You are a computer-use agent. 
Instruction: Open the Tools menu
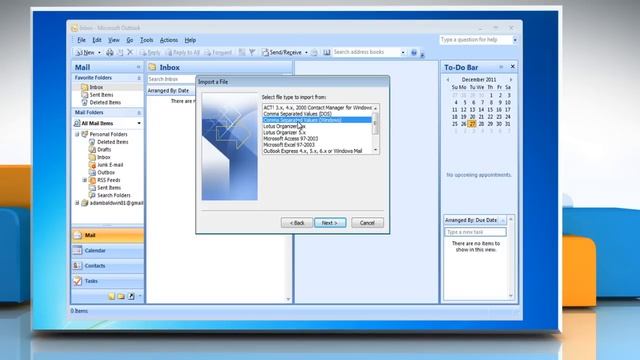point(147,40)
